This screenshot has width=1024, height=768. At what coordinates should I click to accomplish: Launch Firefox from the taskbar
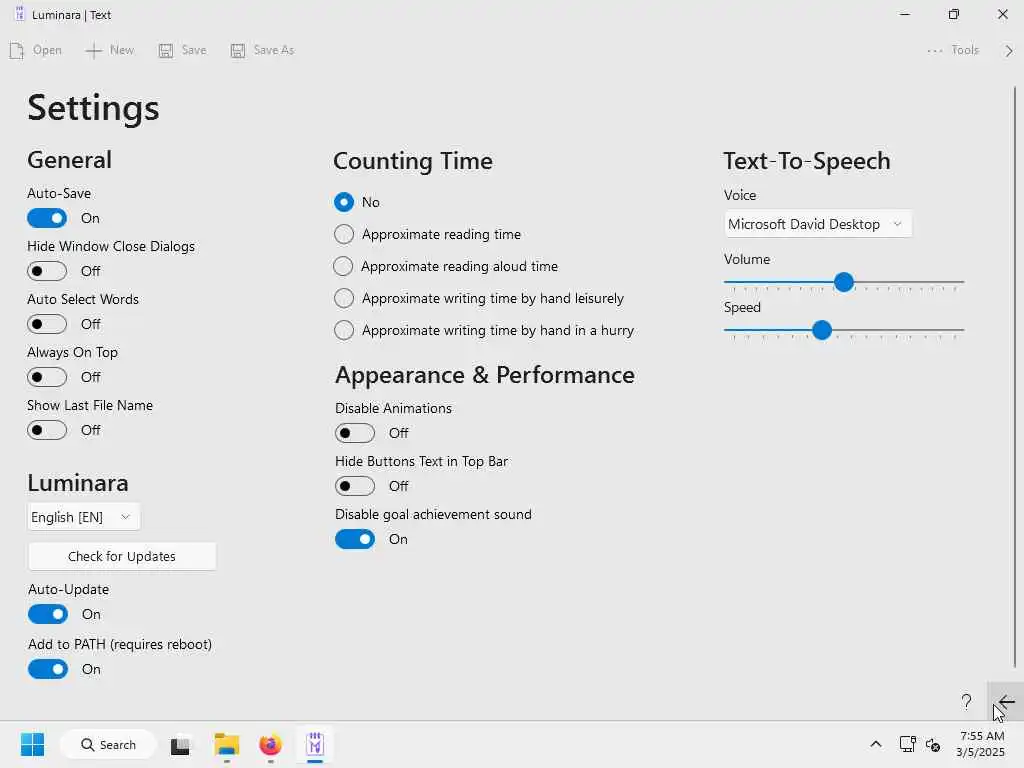pos(270,744)
